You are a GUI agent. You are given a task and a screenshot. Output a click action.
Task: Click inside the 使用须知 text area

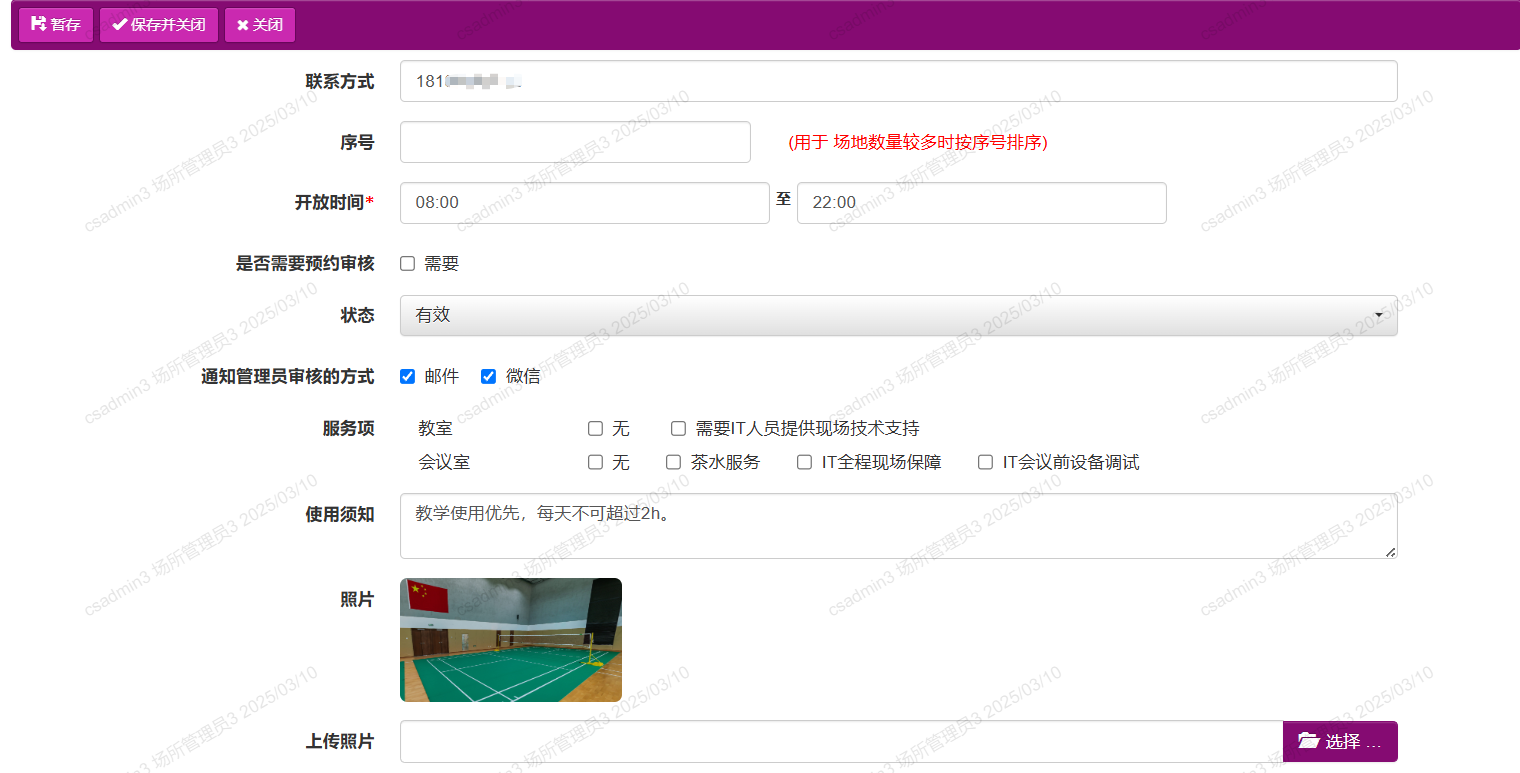pyautogui.click(x=898, y=525)
